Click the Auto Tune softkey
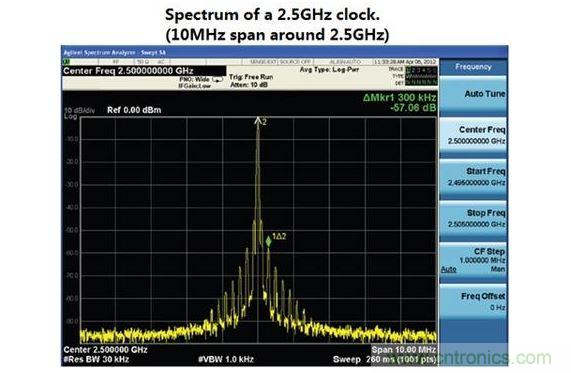This screenshot has width=571, height=373. pyautogui.click(x=473, y=95)
